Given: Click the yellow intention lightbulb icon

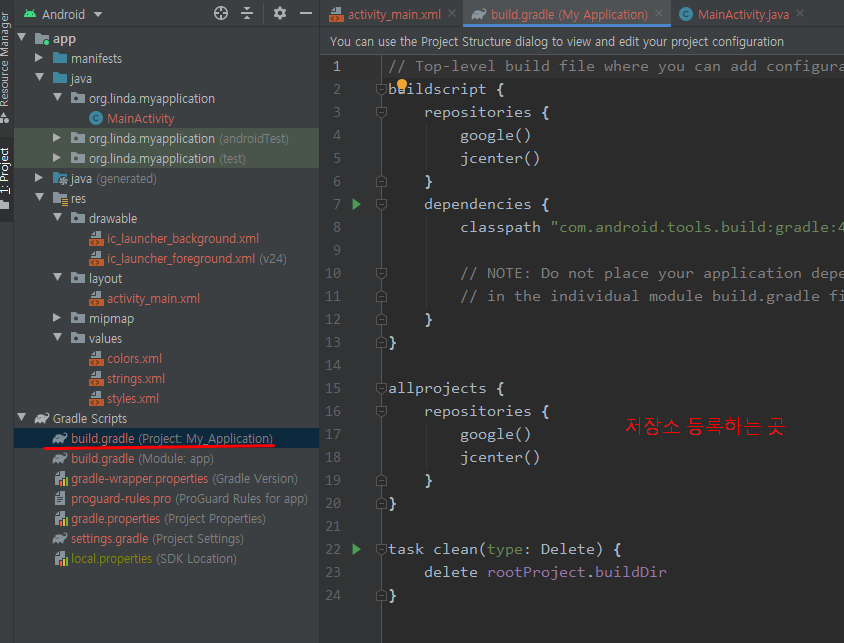Looking at the screenshot, I should click(402, 84).
